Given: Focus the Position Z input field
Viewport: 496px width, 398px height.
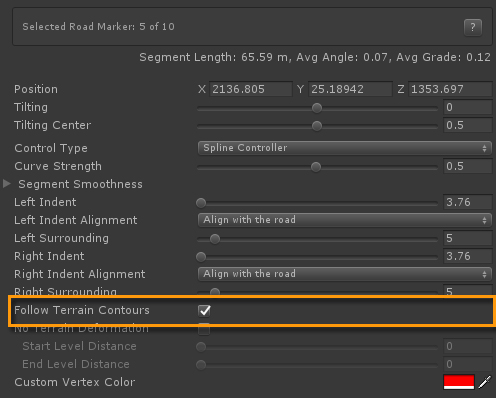Looking at the screenshot, I should tap(450, 89).
